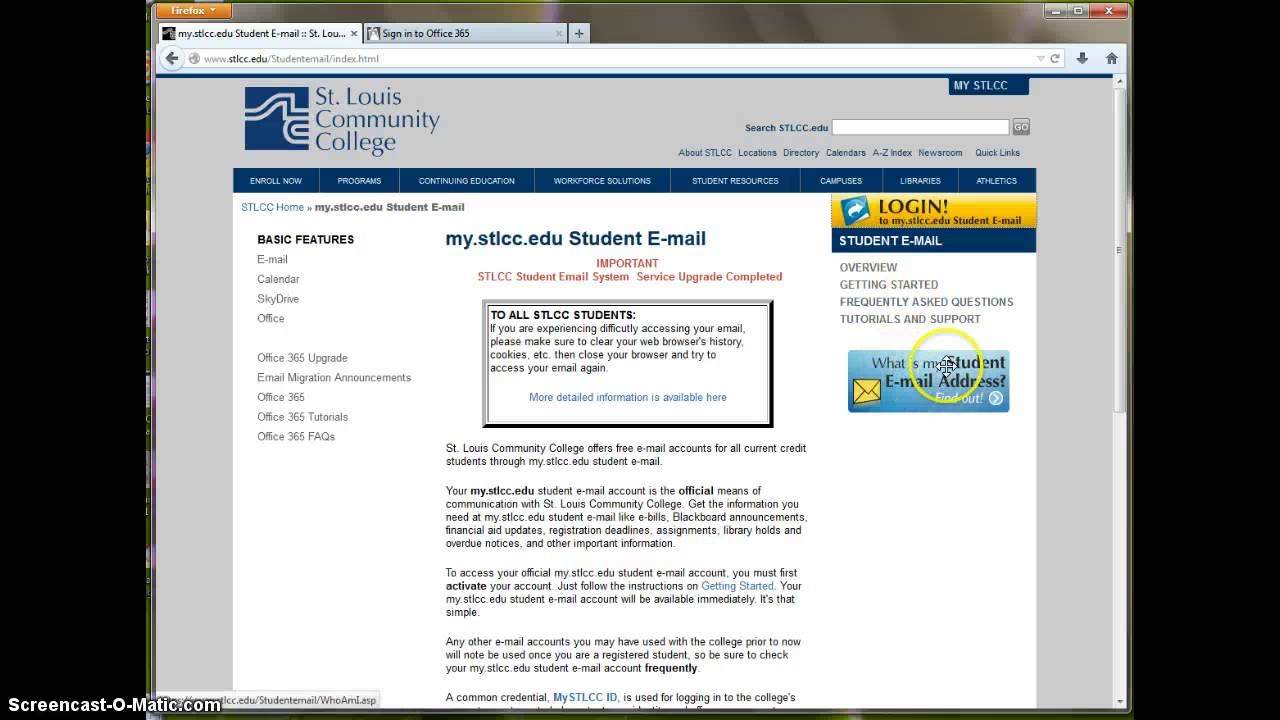The image size is (1280, 720).
Task: Click the What's my Student E-mail Address banner
Action: click(x=928, y=381)
